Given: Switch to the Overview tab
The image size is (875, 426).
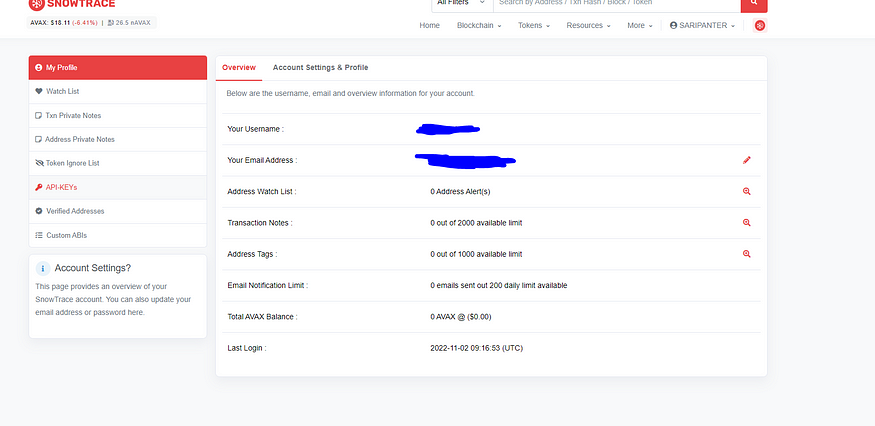Looking at the screenshot, I should click(239, 68).
